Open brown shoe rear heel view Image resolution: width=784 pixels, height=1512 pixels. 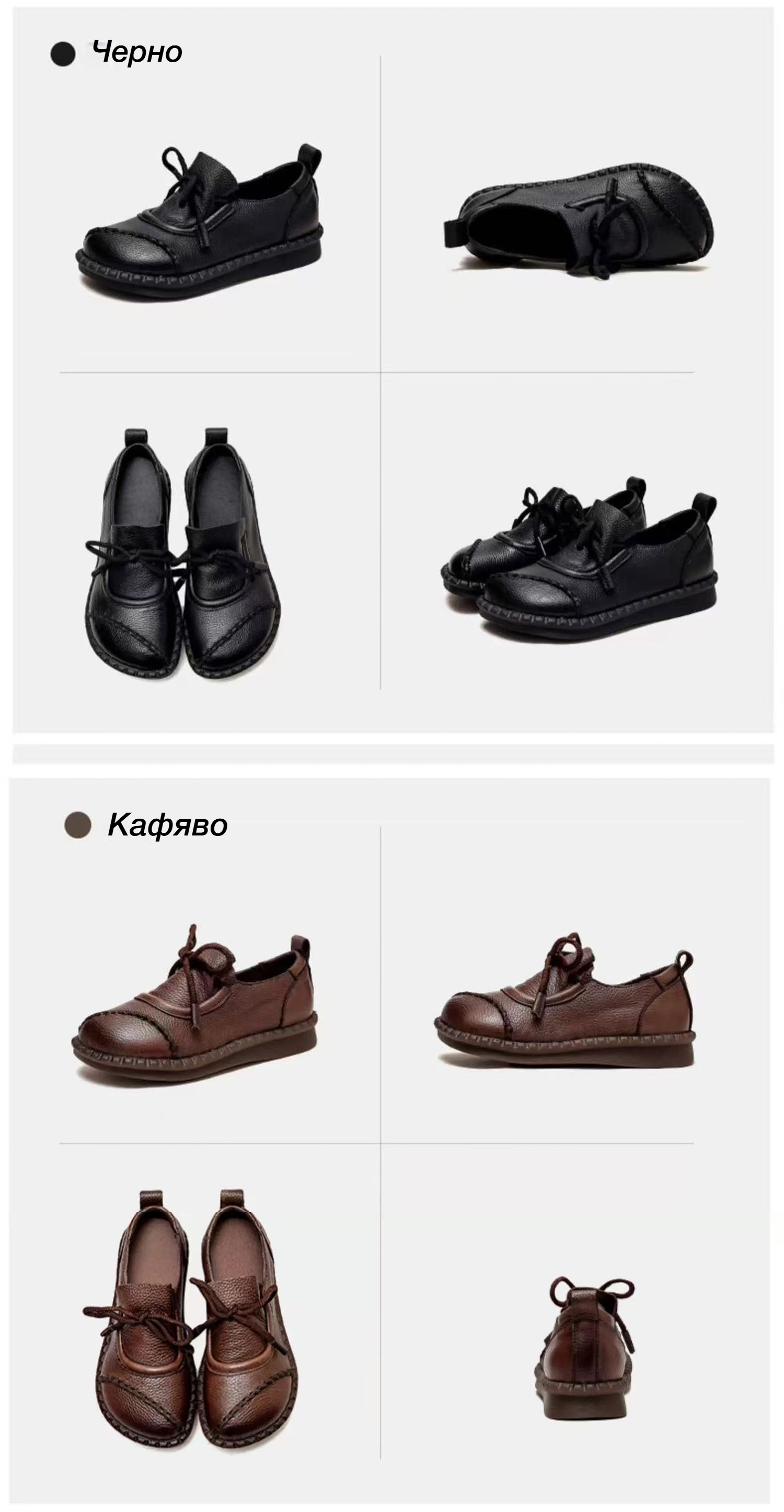coord(584,1354)
